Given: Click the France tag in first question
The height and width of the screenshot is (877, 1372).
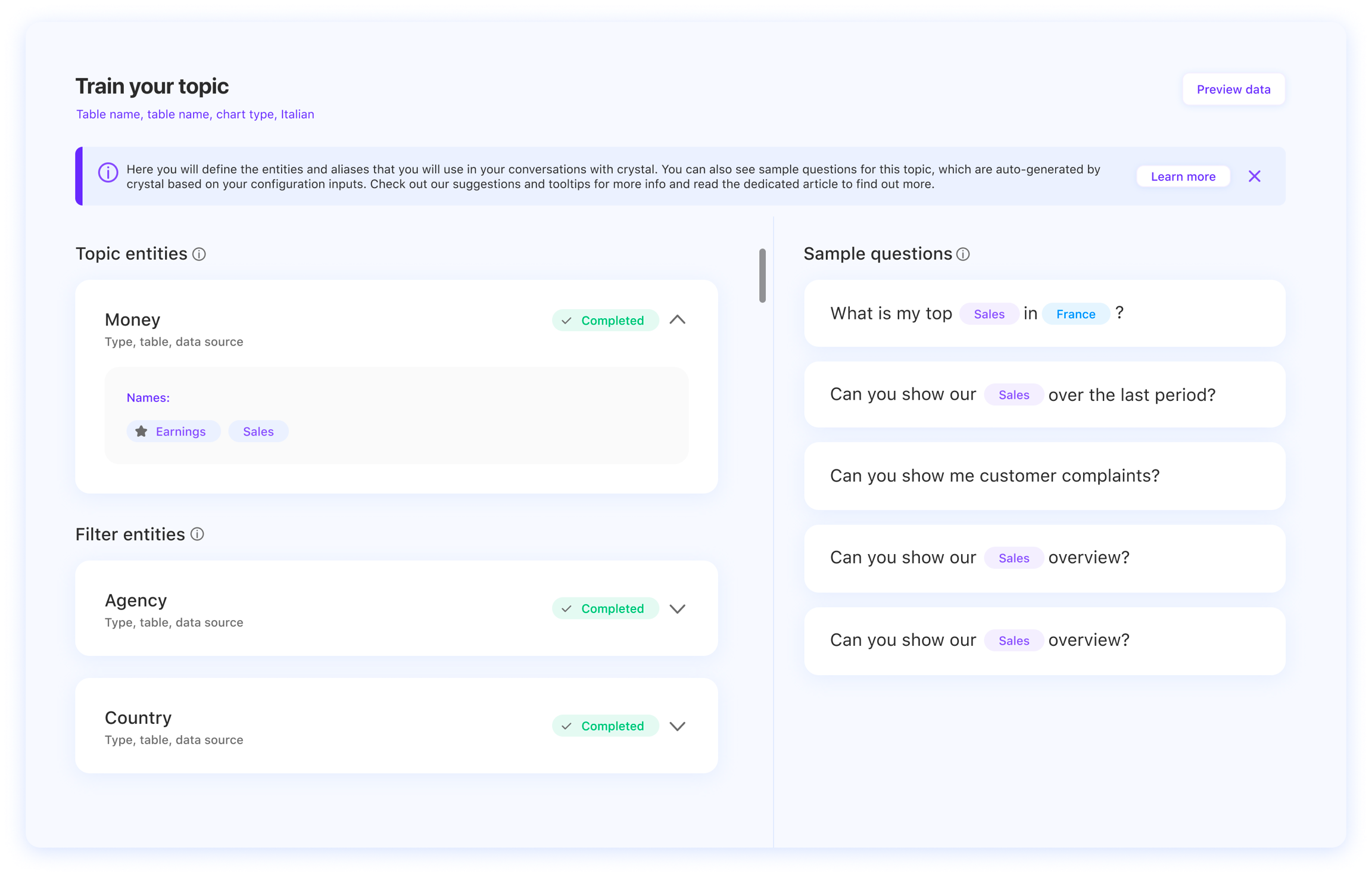Looking at the screenshot, I should pos(1075,314).
